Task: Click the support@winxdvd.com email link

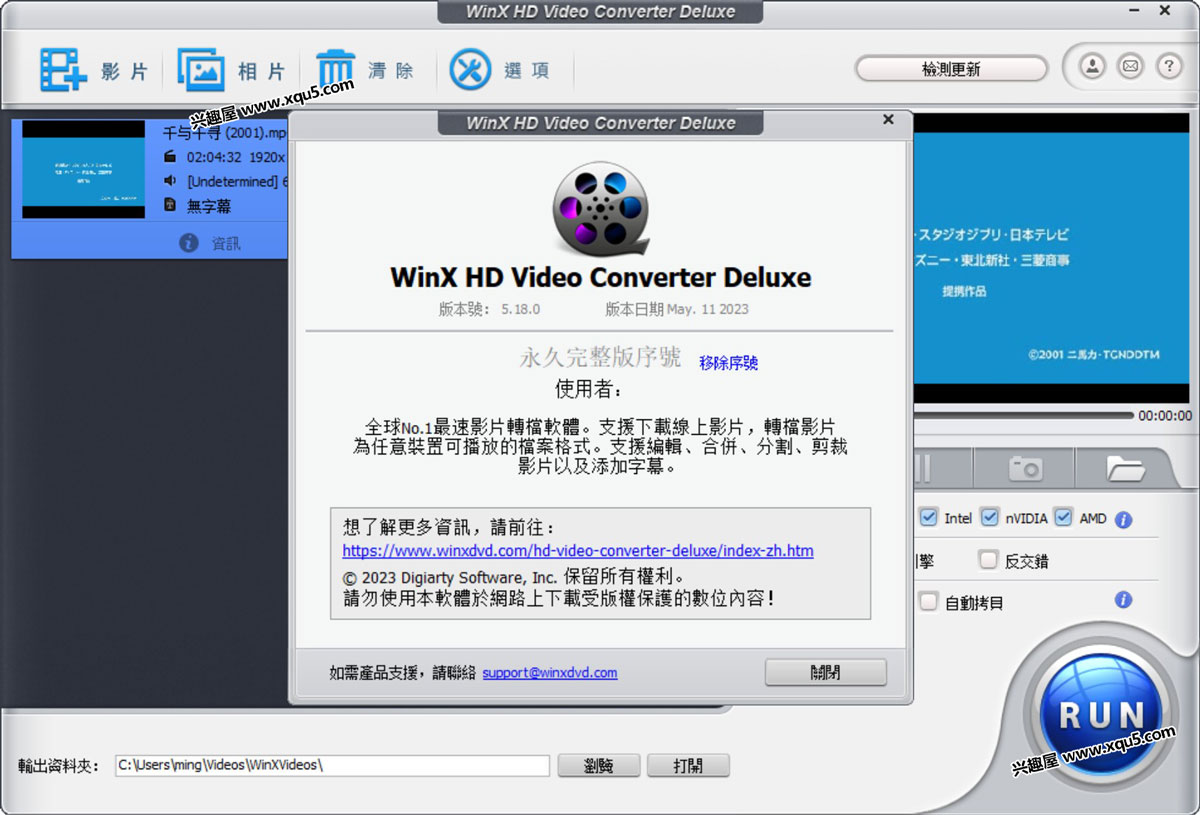Action: click(550, 673)
